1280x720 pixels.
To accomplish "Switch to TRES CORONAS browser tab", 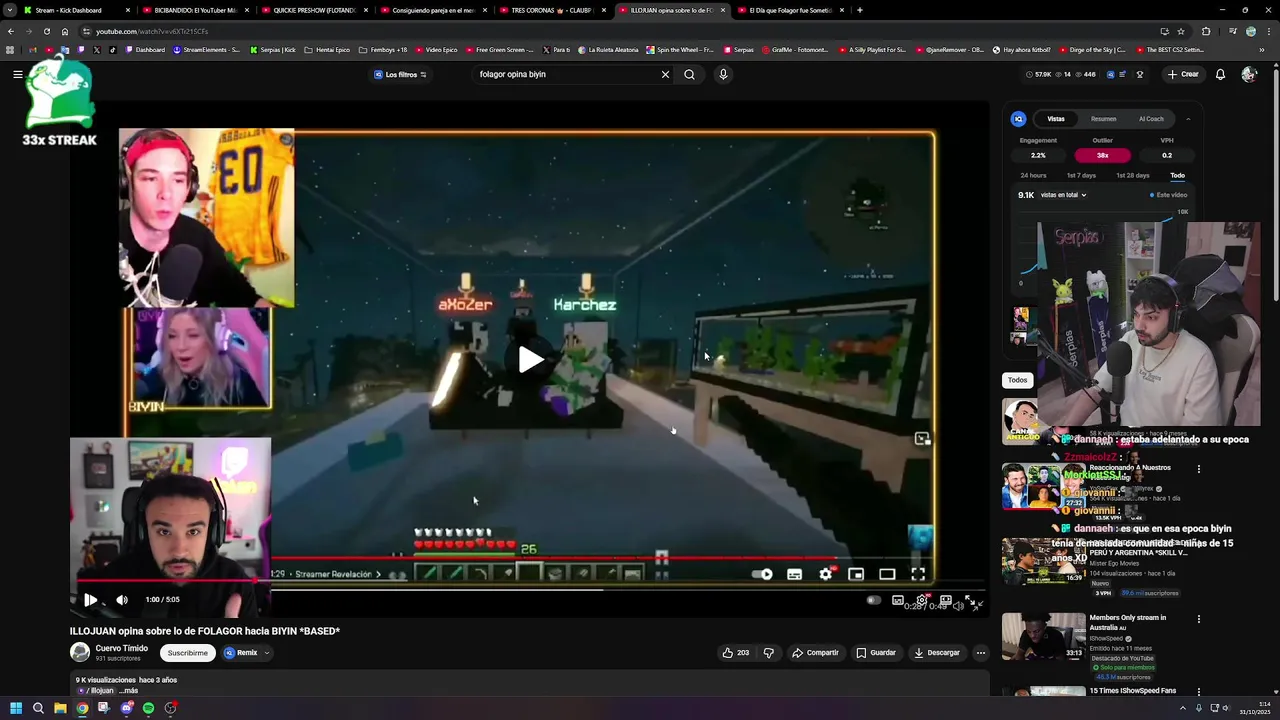I will [552, 10].
